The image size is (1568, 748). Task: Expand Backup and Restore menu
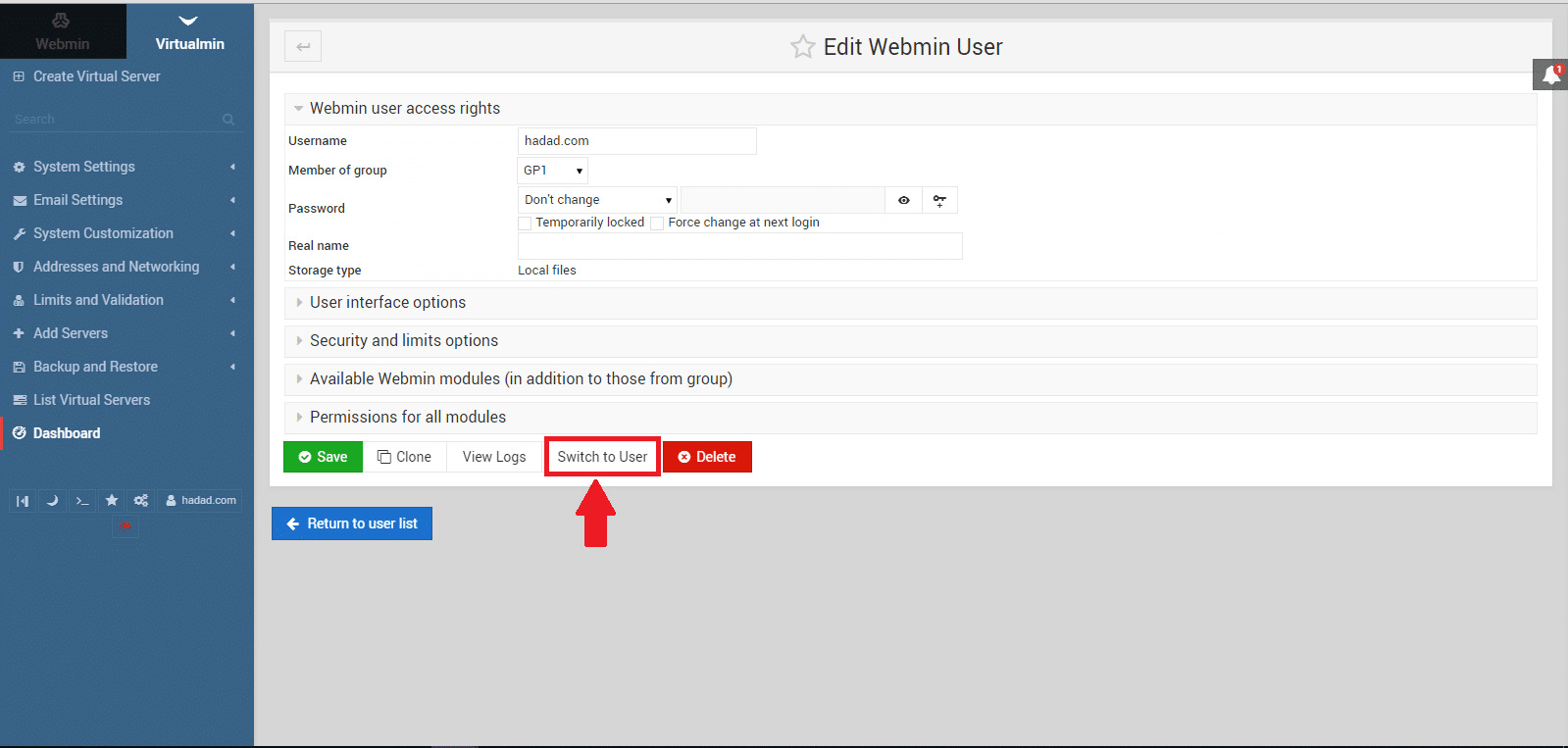click(126, 367)
